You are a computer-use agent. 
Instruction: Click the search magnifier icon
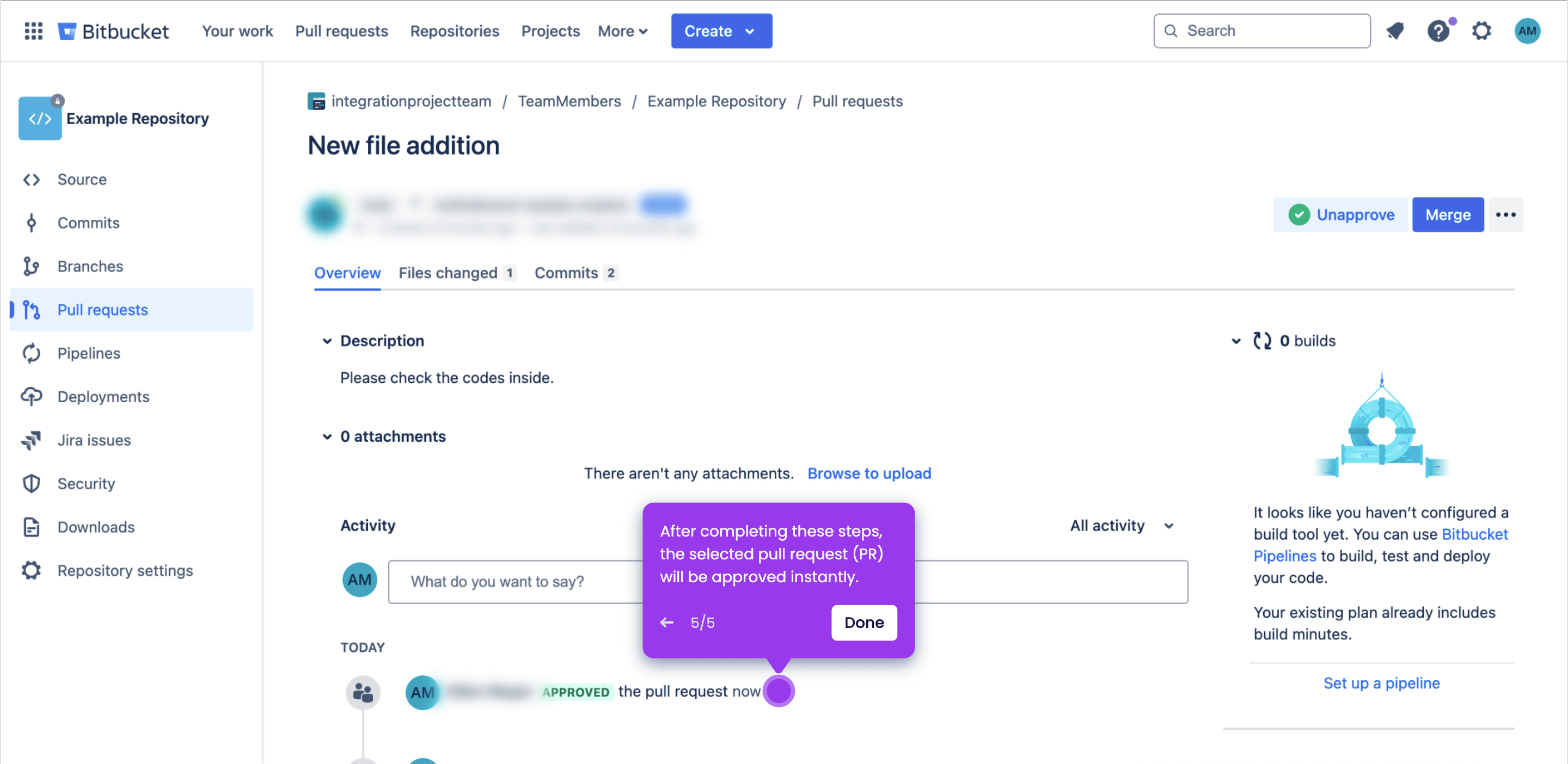(x=1171, y=31)
